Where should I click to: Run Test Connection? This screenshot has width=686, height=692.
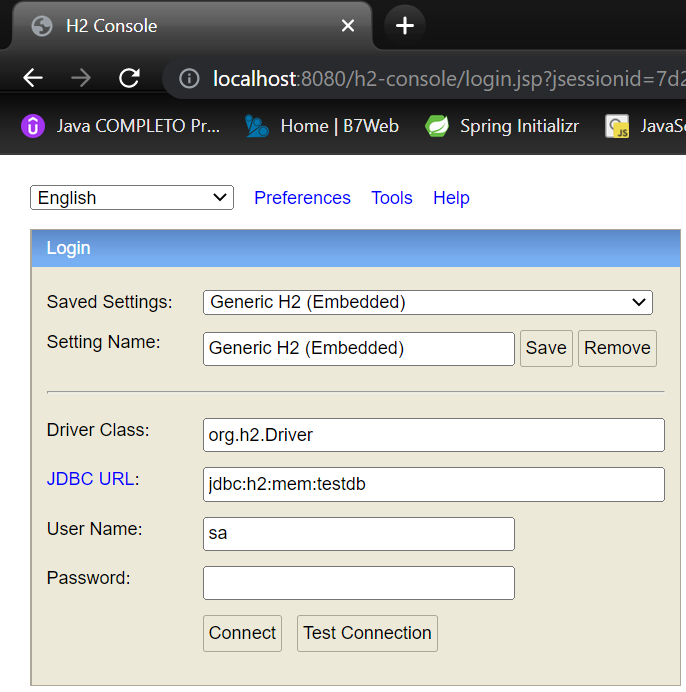(x=367, y=633)
